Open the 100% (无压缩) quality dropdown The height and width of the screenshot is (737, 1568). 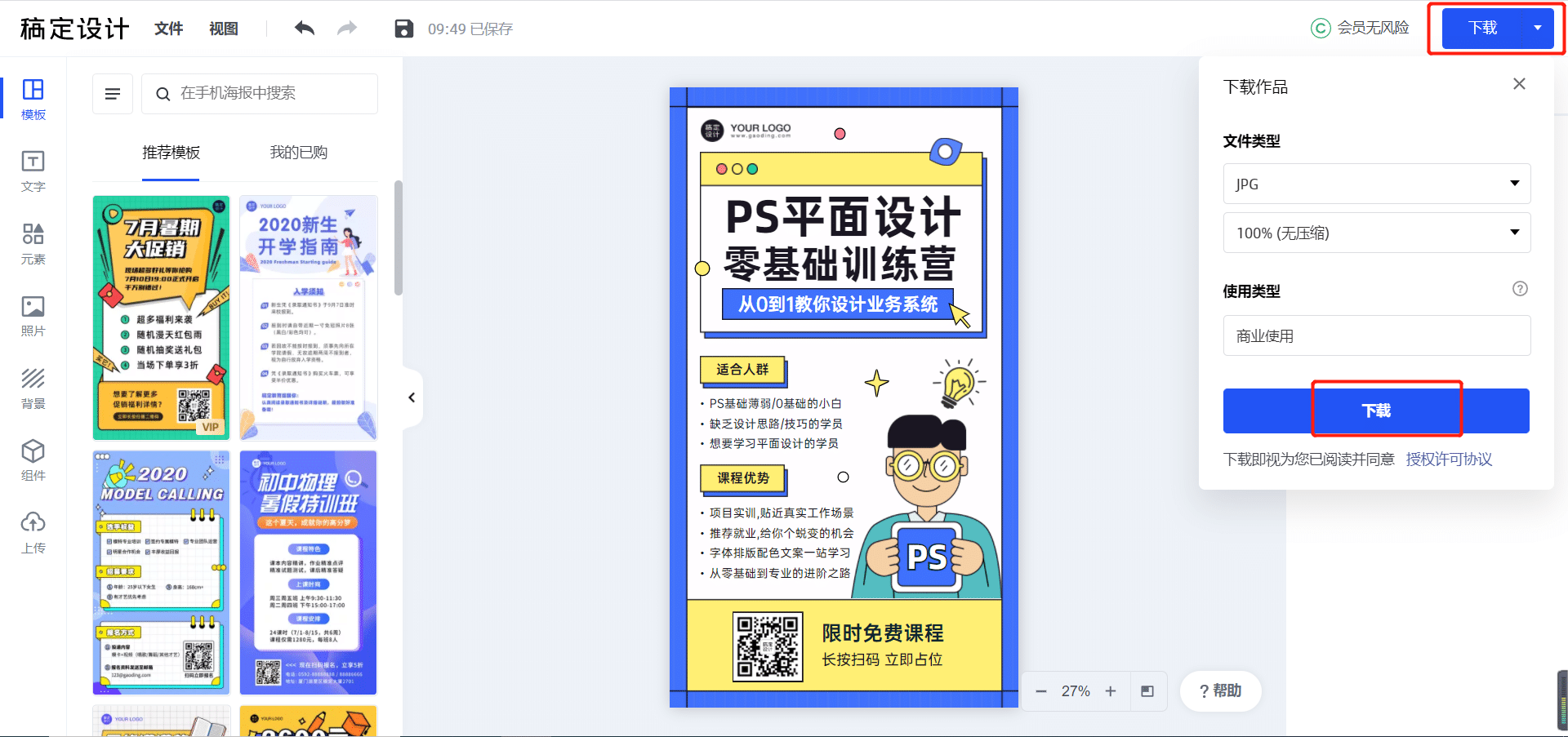click(1376, 233)
